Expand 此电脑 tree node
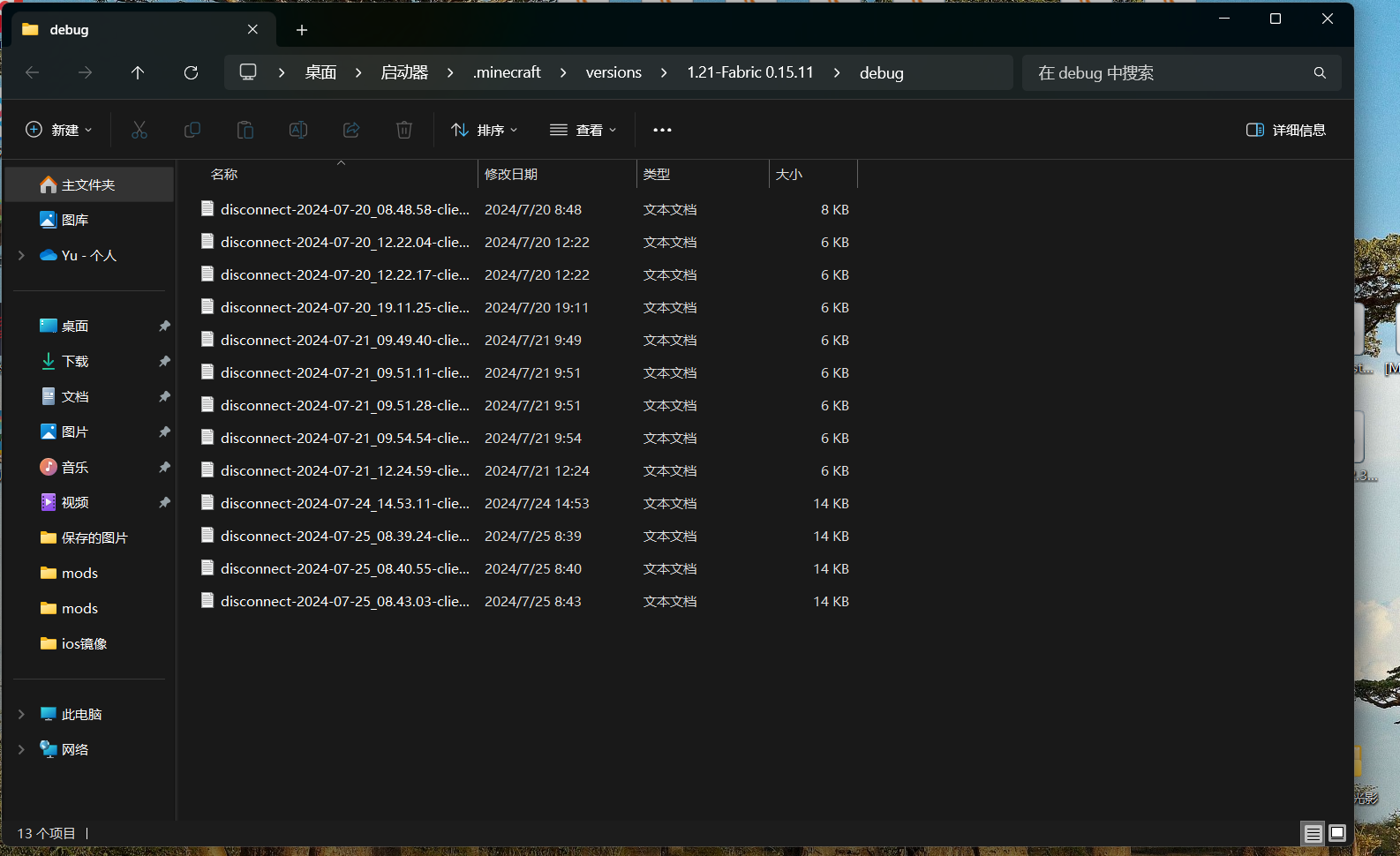 [x=21, y=714]
